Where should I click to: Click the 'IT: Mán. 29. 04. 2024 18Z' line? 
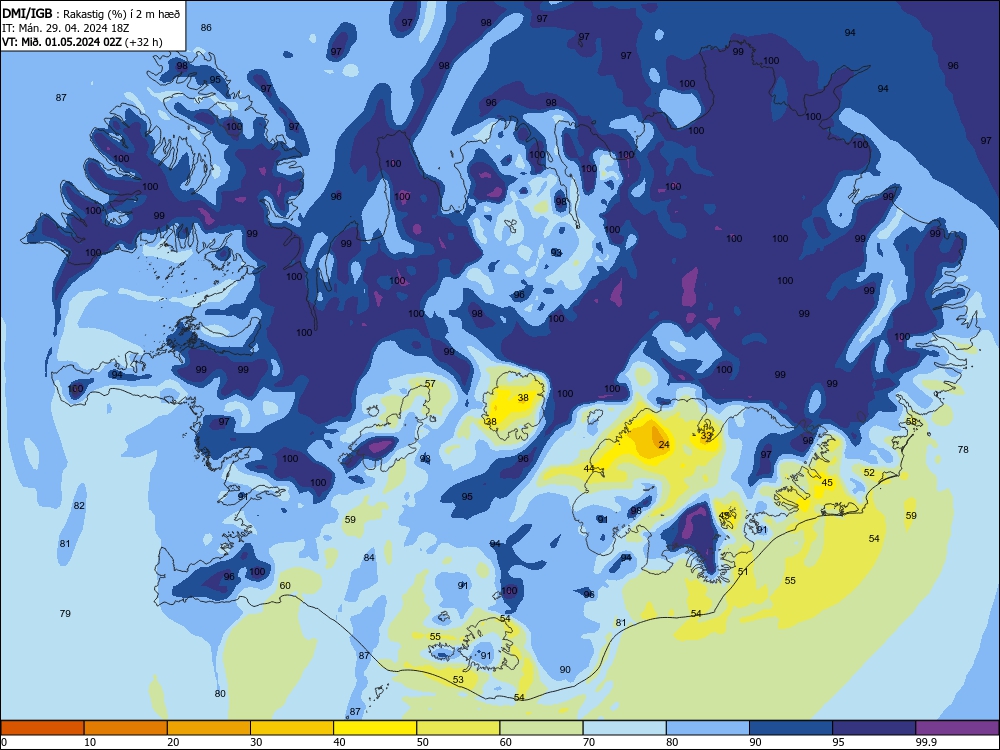pyautogui.click(x=66, y=28)
